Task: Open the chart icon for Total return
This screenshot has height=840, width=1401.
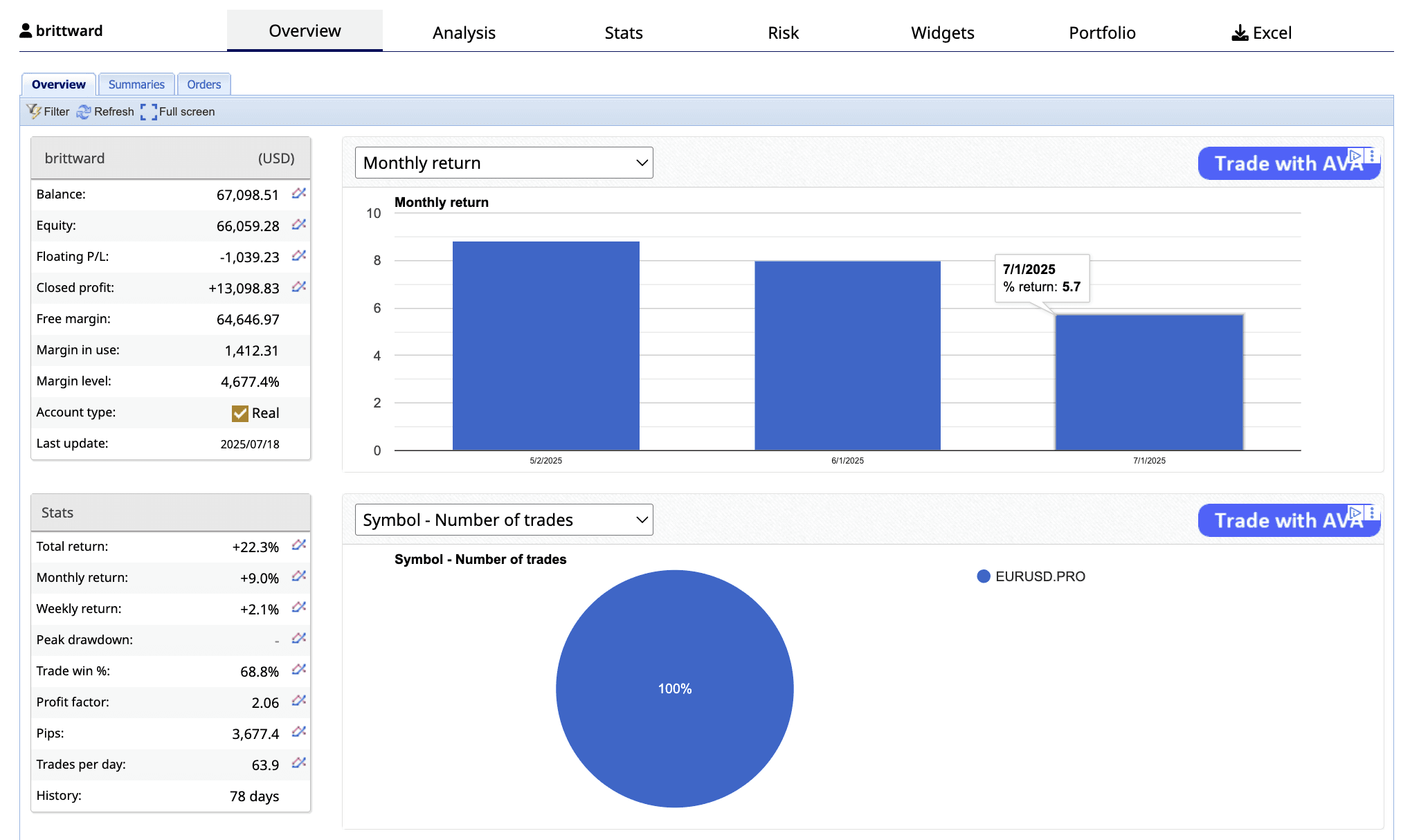Action: tap(299, 545)
